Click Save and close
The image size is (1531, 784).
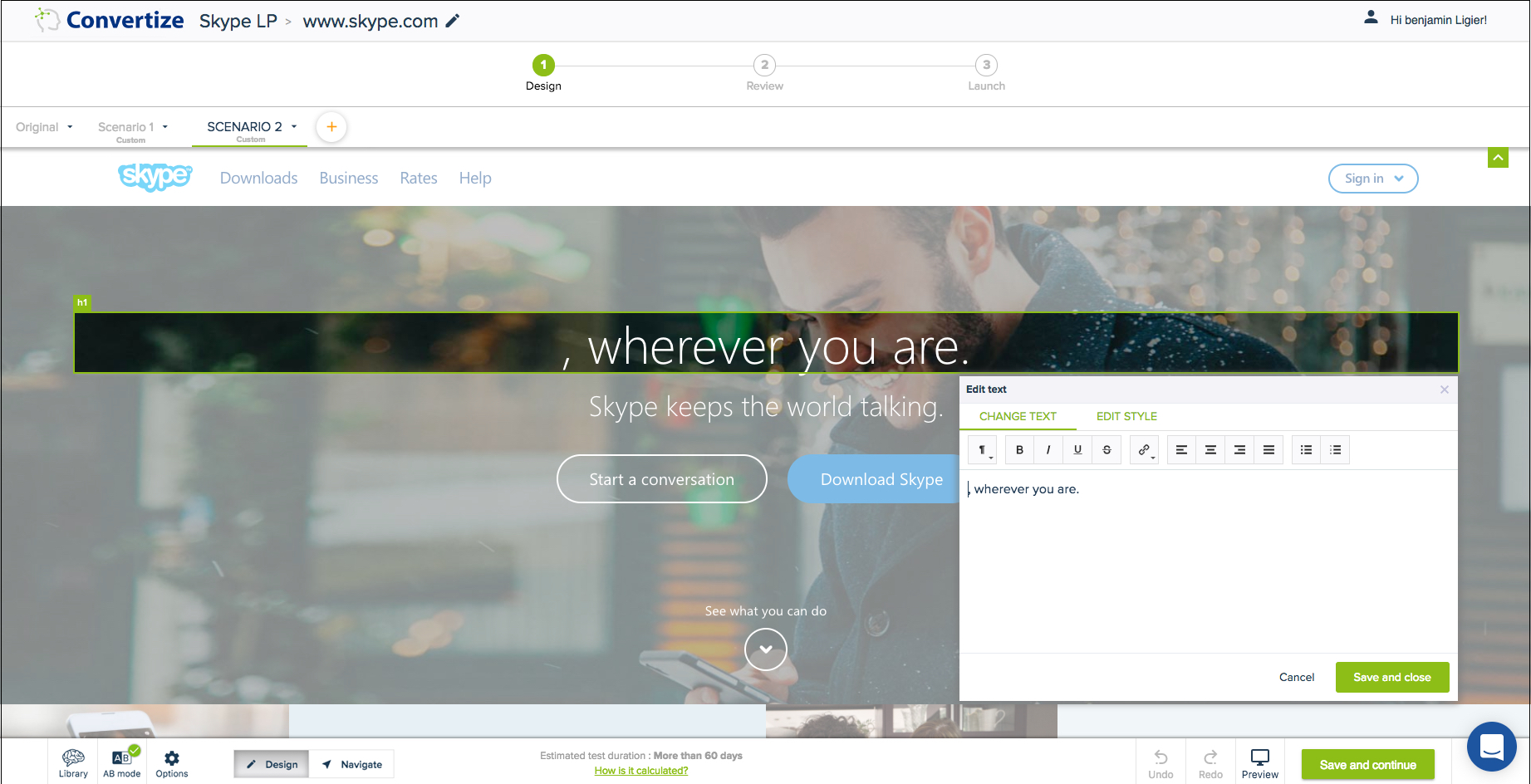1392,677
